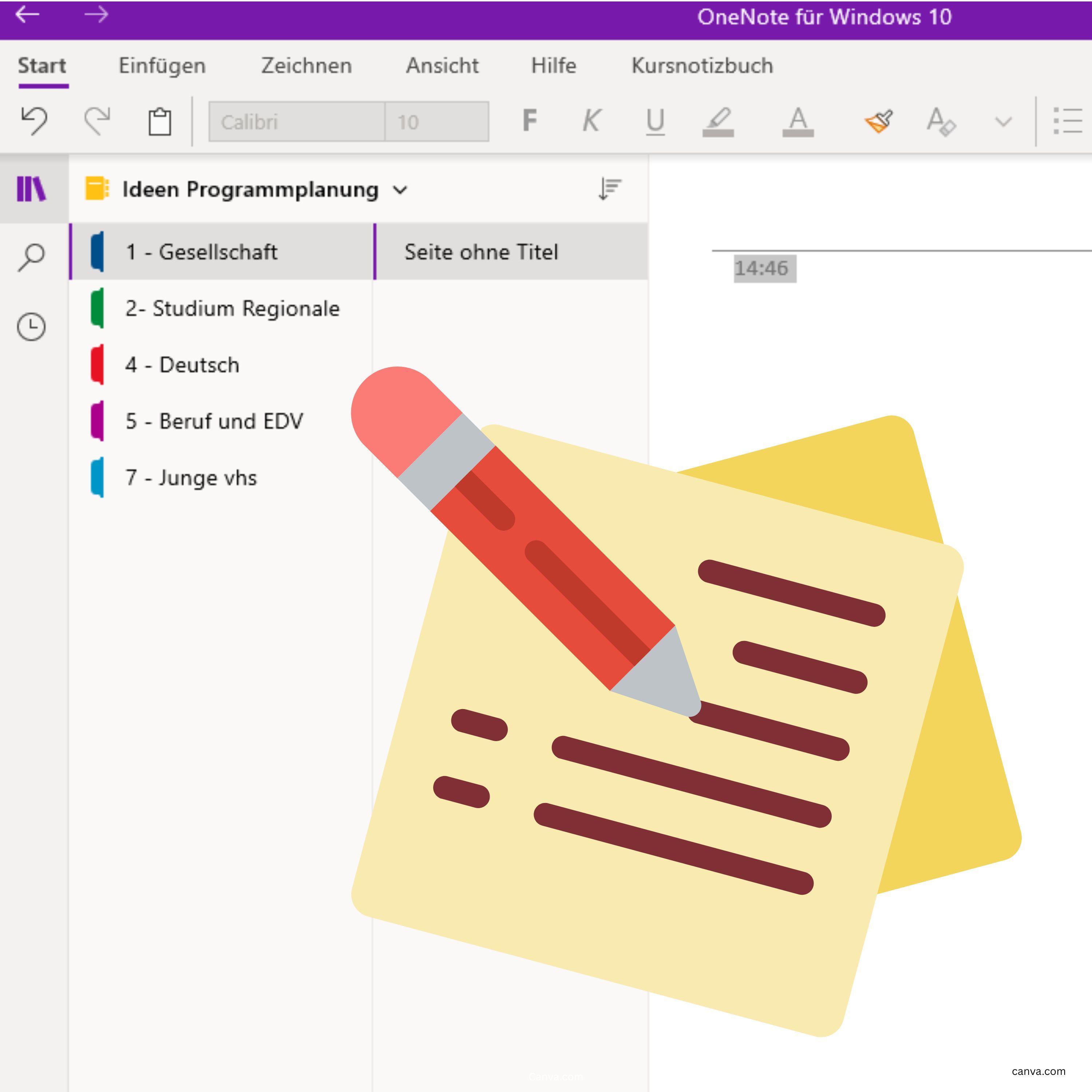Toggle italic formatting (K)
Screen dimensions: 1092x1092
coord(591,120)
